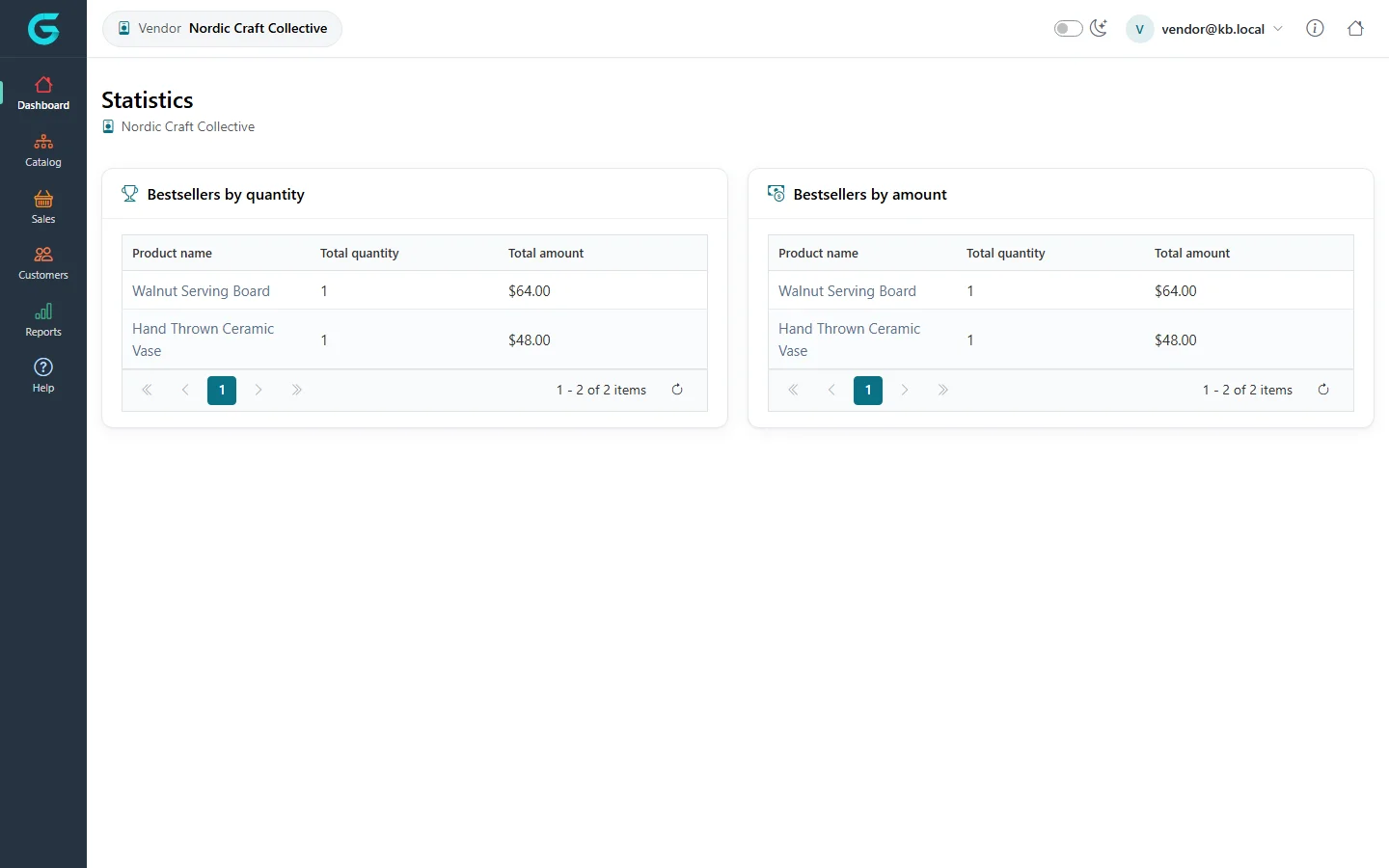This screenshot has height=868, width=1389.
Task: Go to next page in quantity table
Action: coord(259,390)
